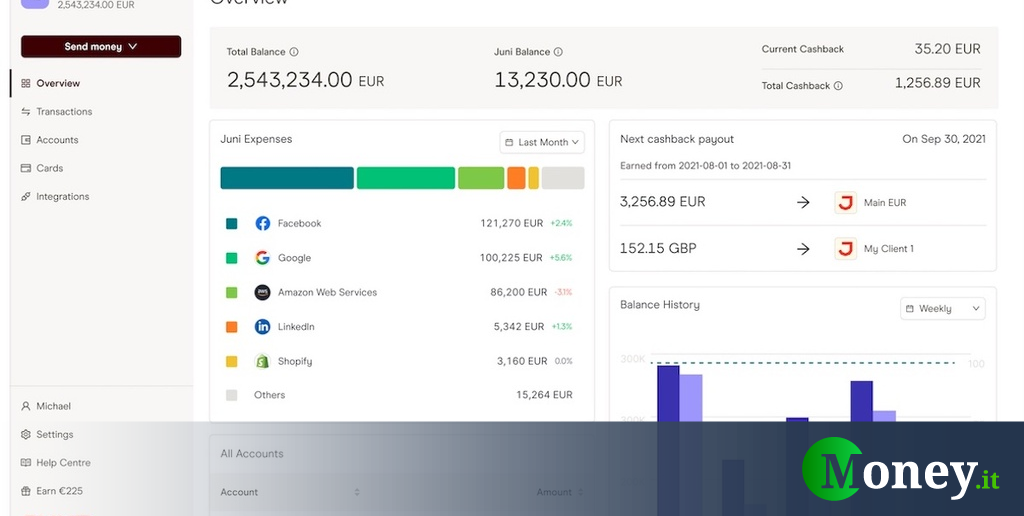Image resolution: width=1024 pixels, height=516 pixels.
Task: Open the Weekly balance history dropdown
Action: 943,308
